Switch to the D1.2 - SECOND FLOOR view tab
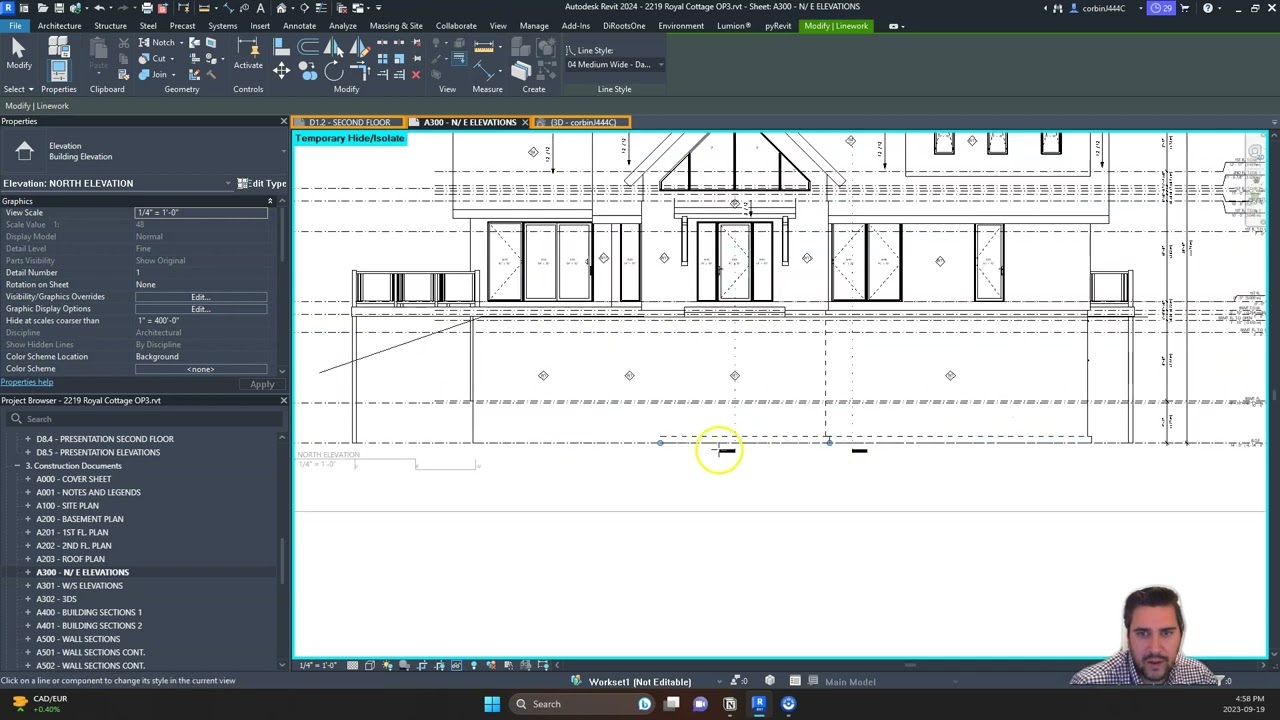Screen dimensions: 1280x720 [349, 122]
